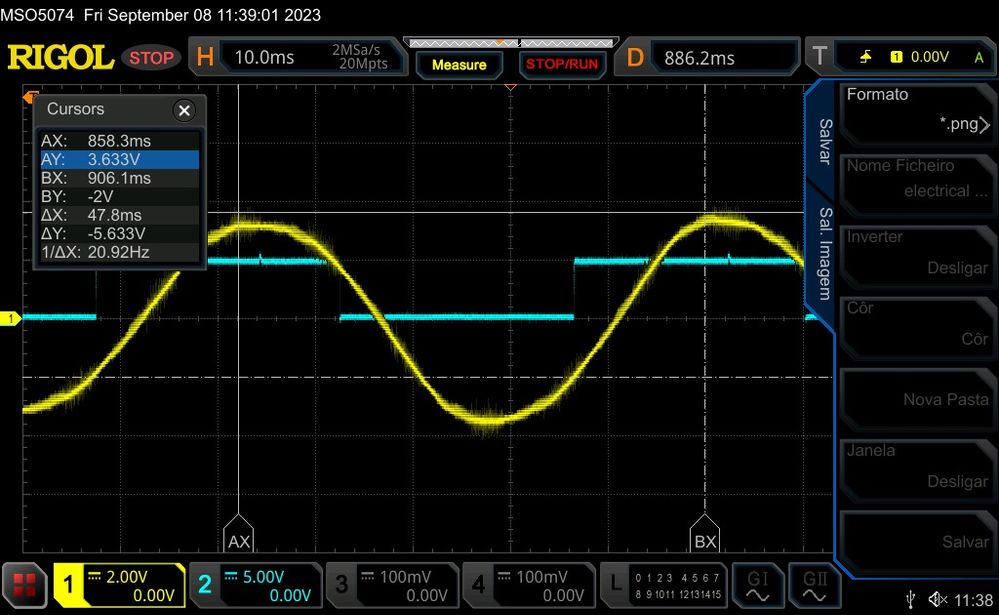
Task: Click the RIGOL logo
Action: [61, 57]
